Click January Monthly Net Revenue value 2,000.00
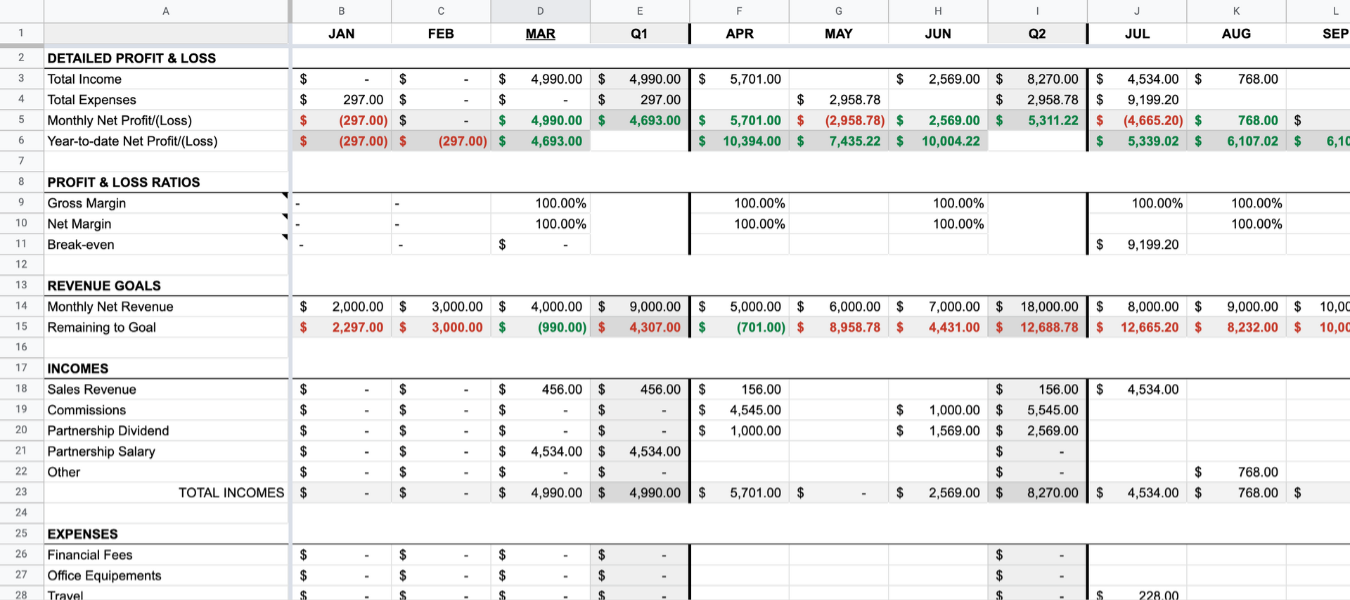This screenshot has width=1350, height=600. coord(341,307)
